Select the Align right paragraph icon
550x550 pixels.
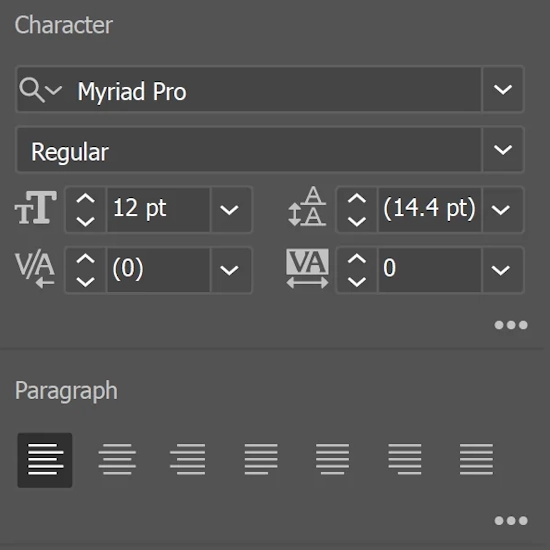click(188, 459)
